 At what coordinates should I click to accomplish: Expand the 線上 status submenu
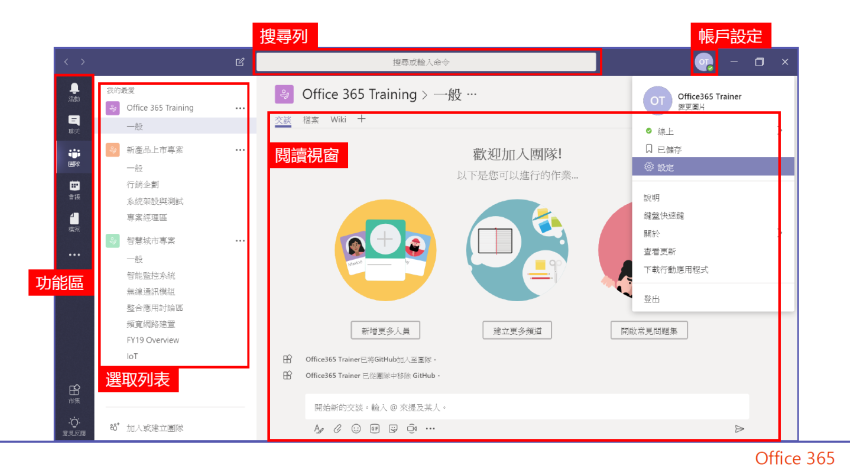[x=780, y=131]
